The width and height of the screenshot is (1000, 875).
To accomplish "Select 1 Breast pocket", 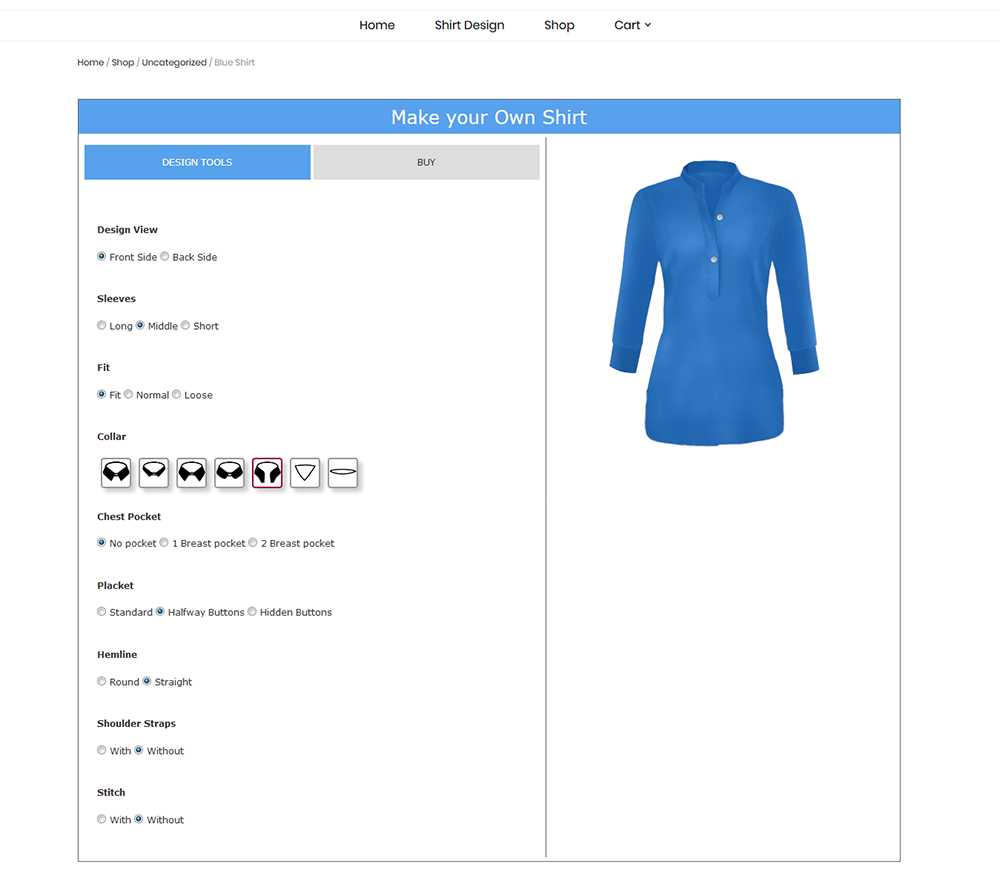I will [164, 543].
